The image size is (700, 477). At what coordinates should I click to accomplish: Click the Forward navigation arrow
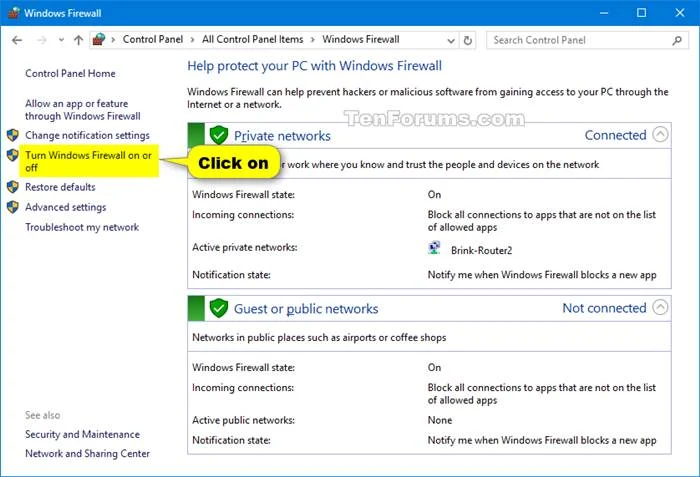click(42, 40)
